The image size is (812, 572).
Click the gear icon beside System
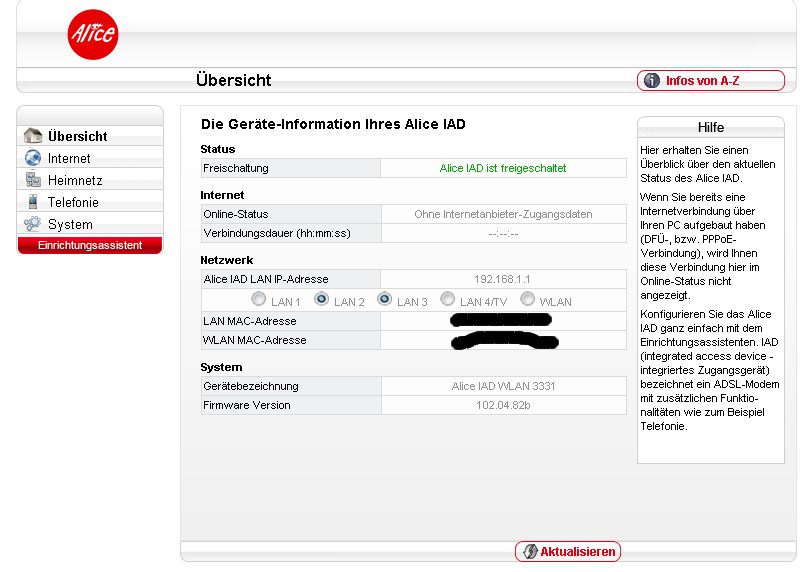coord(33,224)
